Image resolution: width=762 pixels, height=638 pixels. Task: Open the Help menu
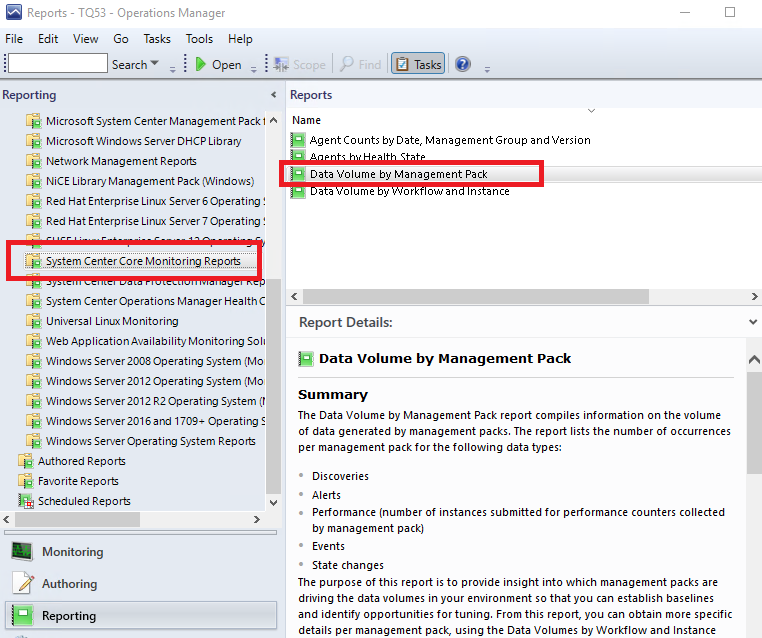240,39
